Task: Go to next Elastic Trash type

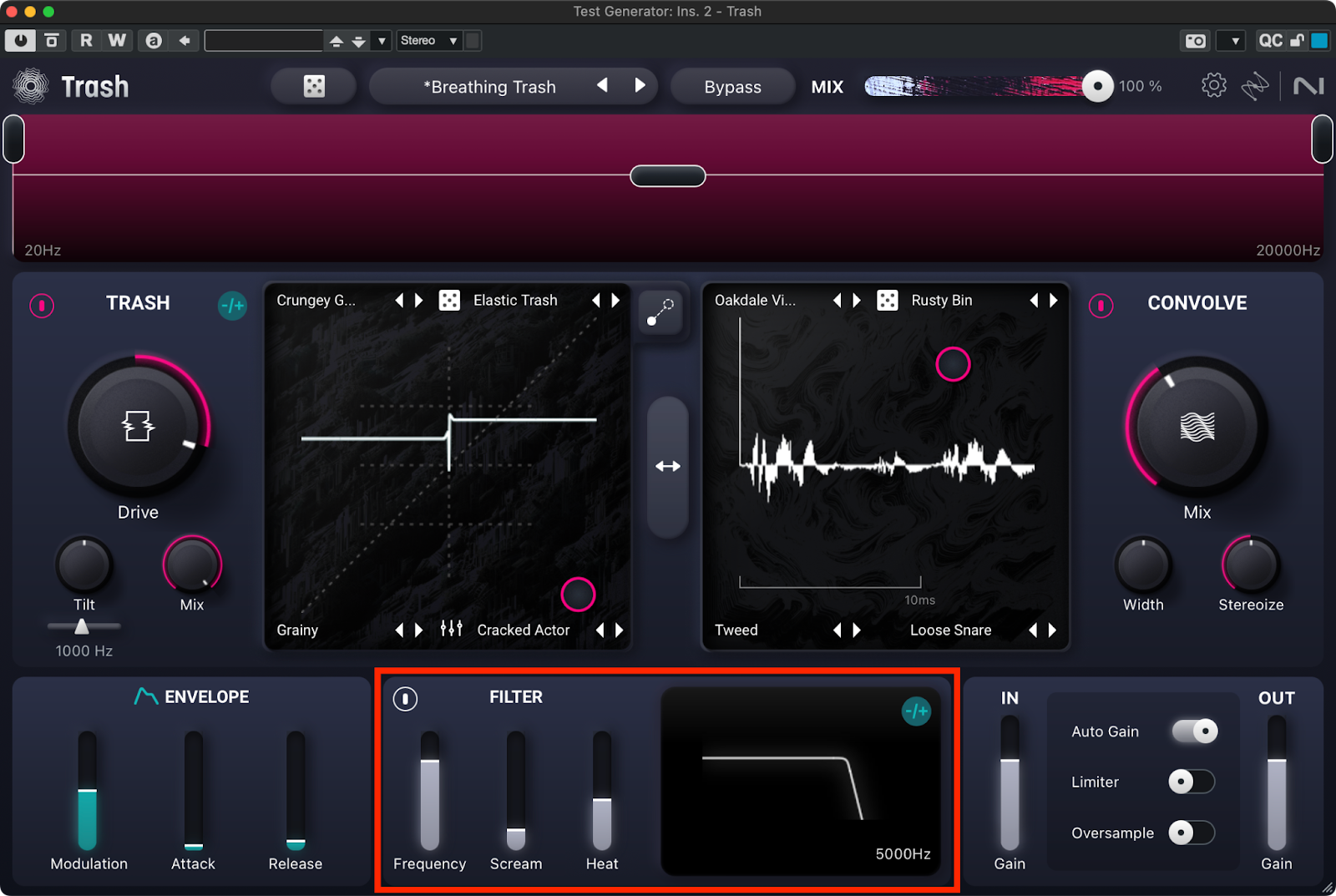Action: pyautogui.click(x=615, y=300)
